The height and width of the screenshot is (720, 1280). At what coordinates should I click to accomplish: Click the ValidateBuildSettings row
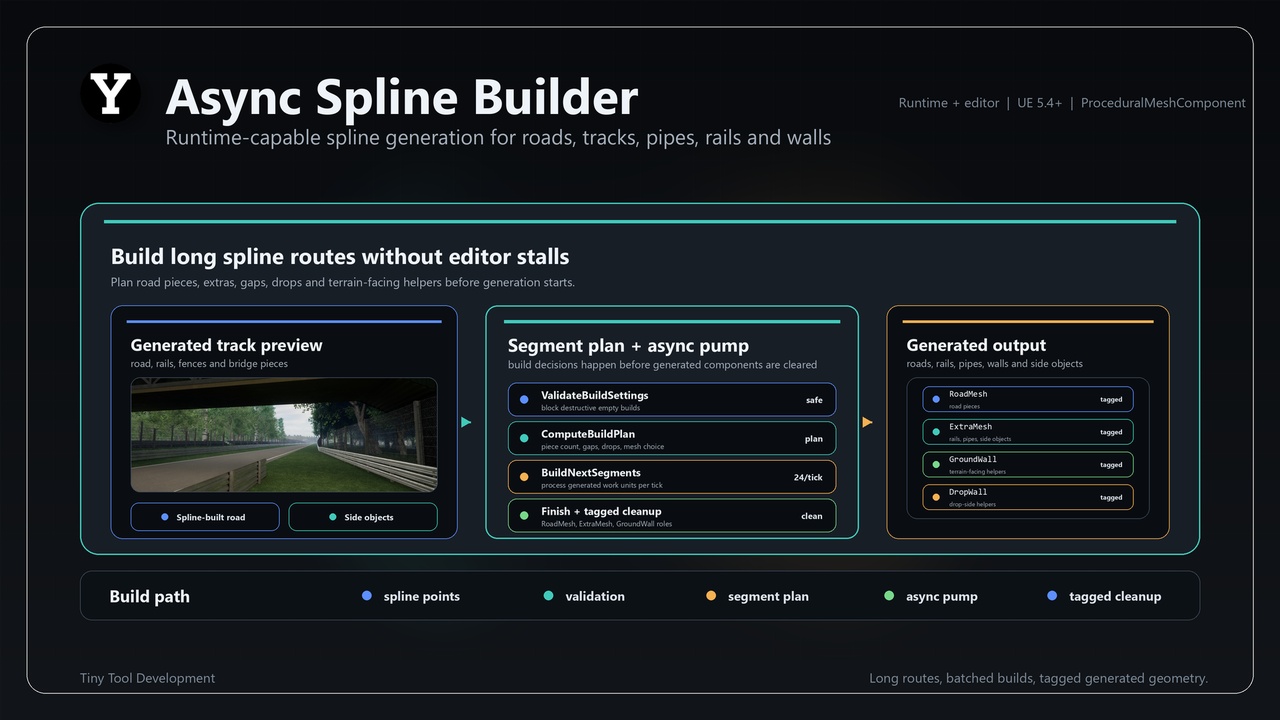coord(672,400)
